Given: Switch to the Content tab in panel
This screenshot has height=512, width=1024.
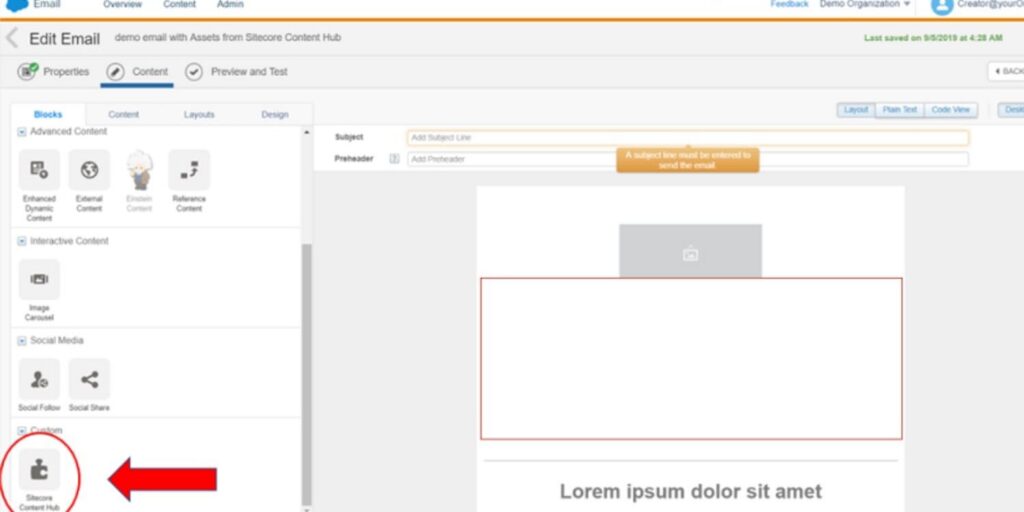Looking at the screenshot, I should click(123, 114).
